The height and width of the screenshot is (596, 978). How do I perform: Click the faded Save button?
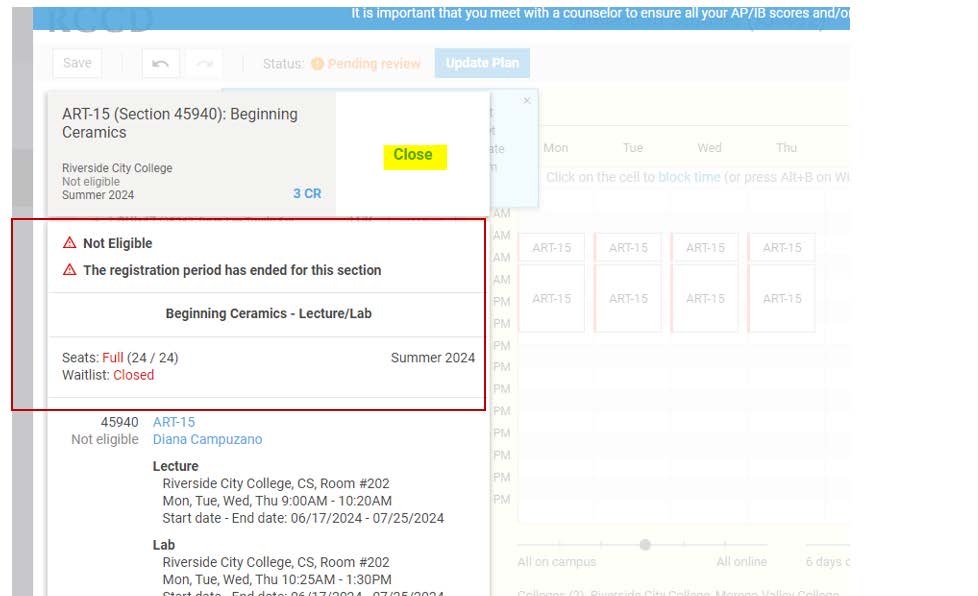point(77,63)
